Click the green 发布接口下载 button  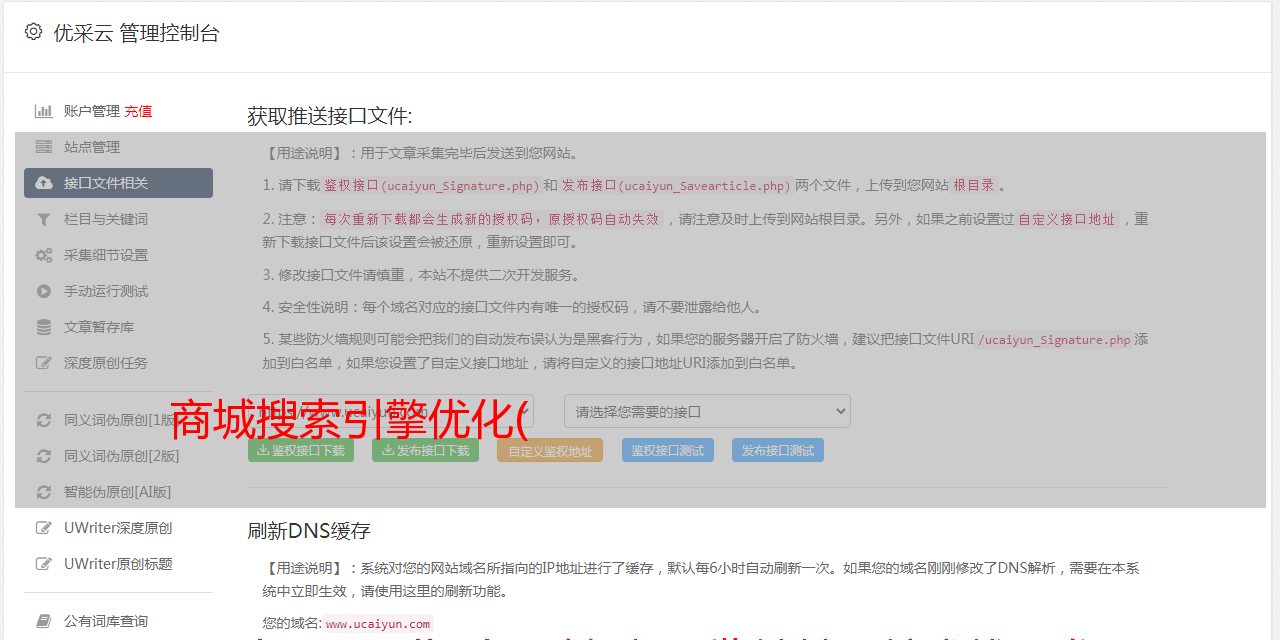click(426, 450)
